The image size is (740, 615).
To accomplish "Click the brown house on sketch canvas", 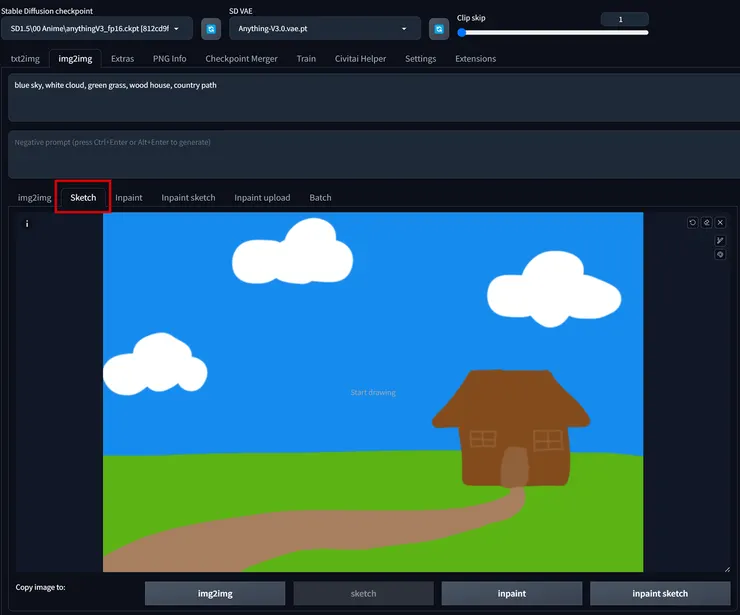I will tap(512, 428).
